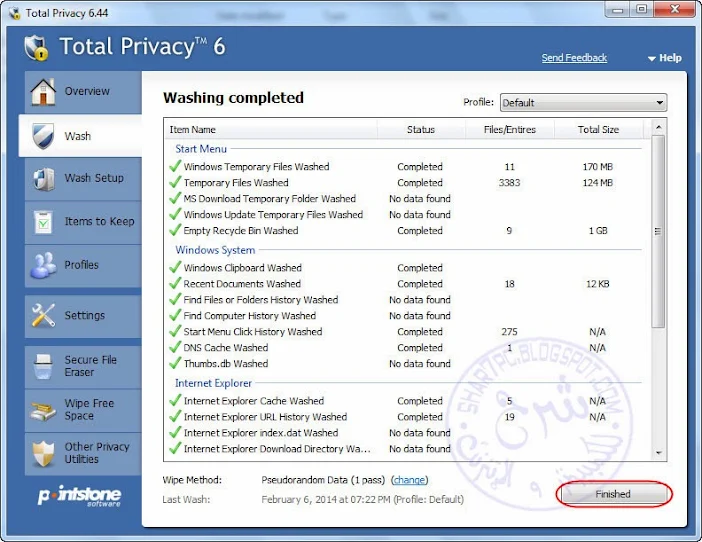Click the Windows System group header
702x542 pixels.
click(215, 250)
